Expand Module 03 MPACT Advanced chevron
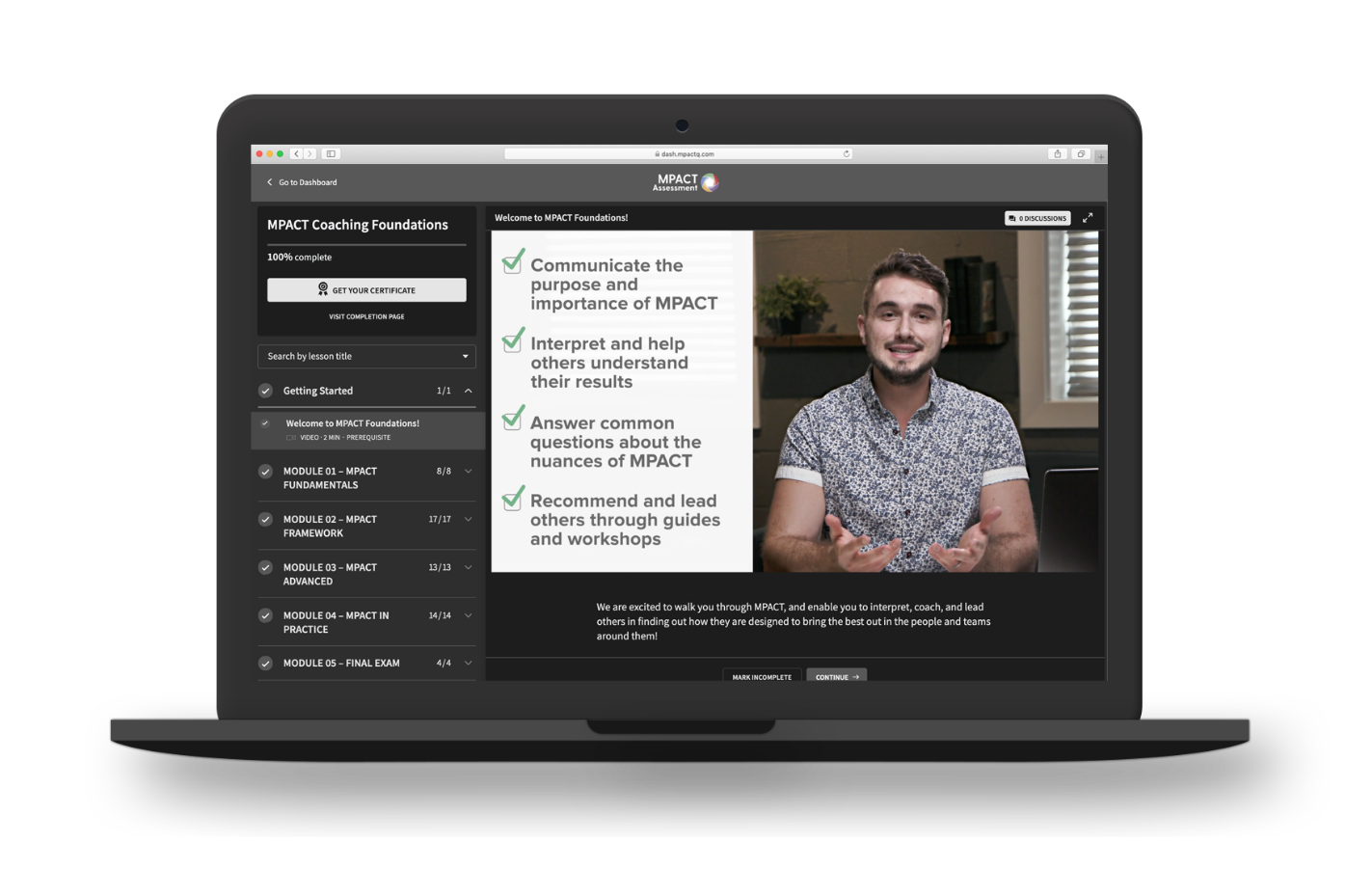 (x=468, y=567)
